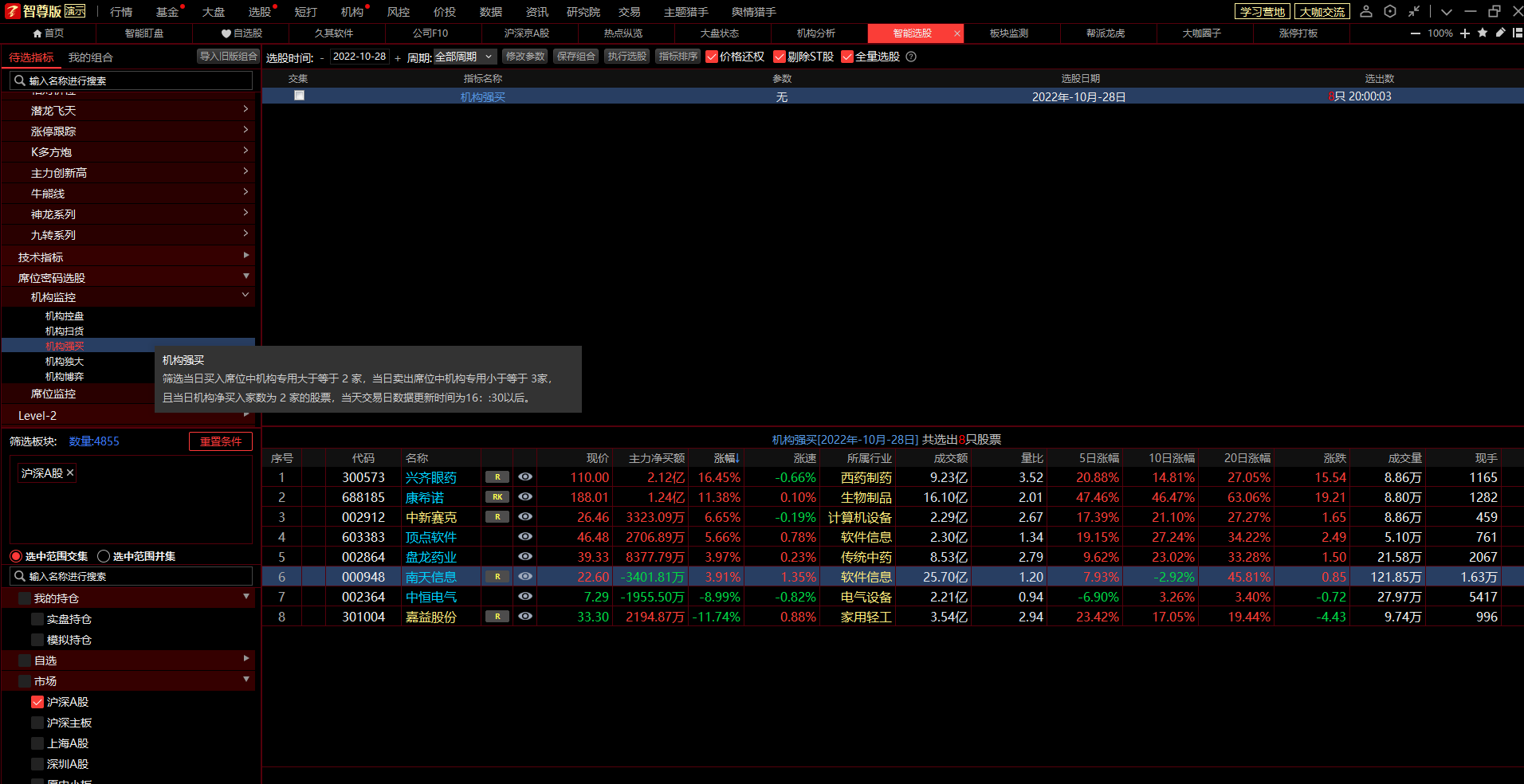
Task: Select the 选中范围并集 radio button
Action: 104,556
